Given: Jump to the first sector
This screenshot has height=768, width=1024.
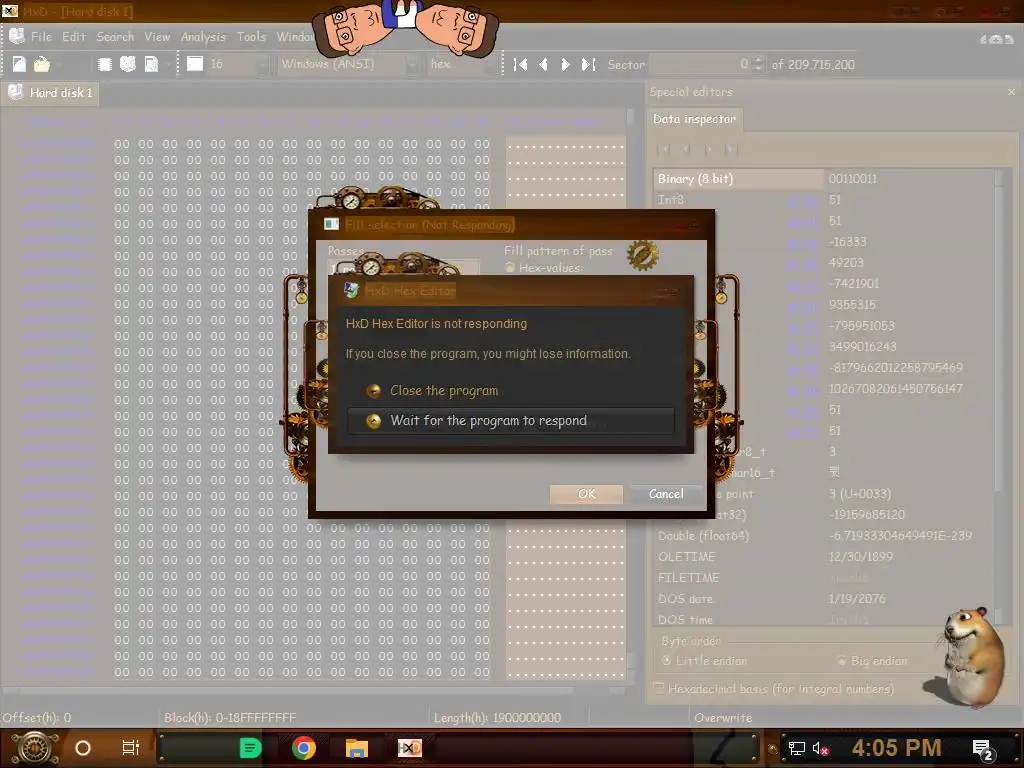Looking at the screenshot, I should [520, 64].
